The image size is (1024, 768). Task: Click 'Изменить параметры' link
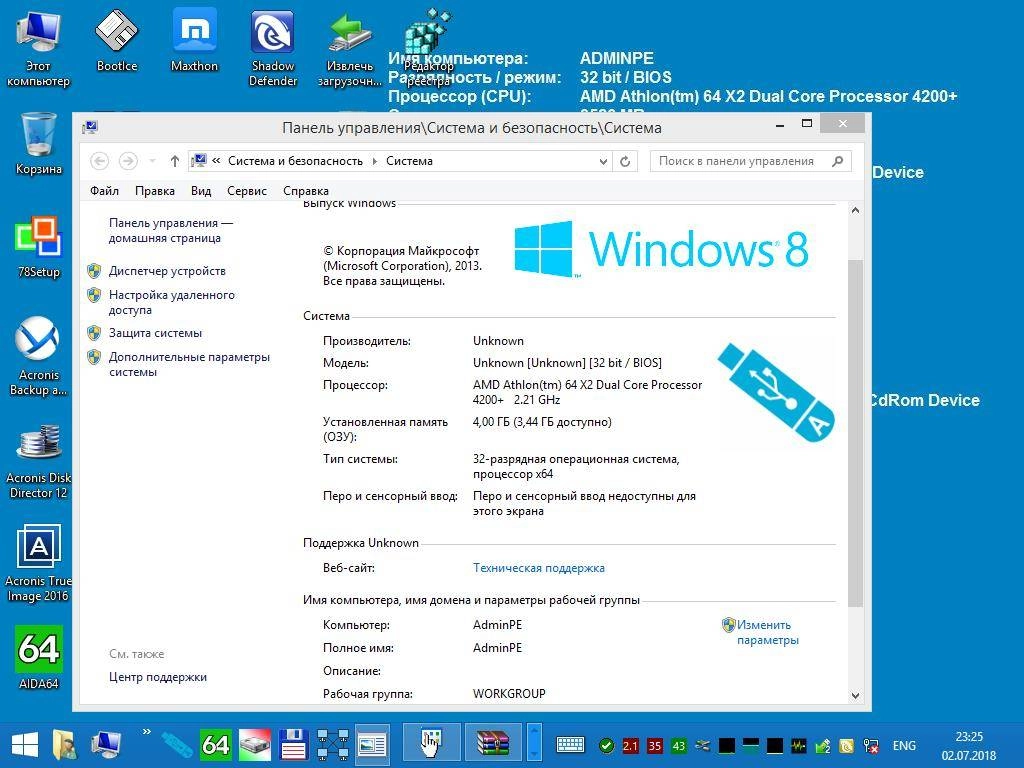coord(767,632)
